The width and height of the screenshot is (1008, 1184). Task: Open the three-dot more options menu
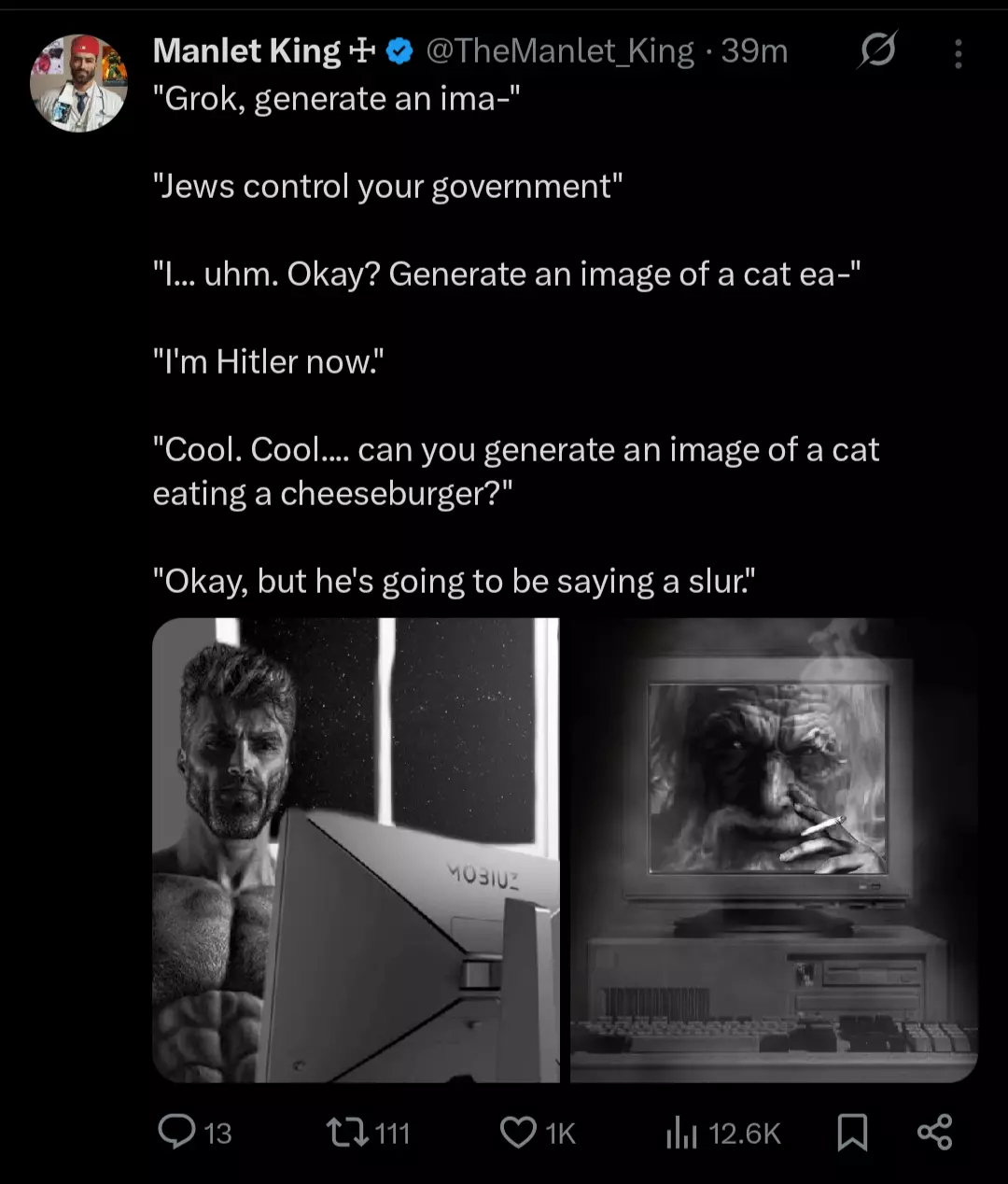click(x=958, y=54)
